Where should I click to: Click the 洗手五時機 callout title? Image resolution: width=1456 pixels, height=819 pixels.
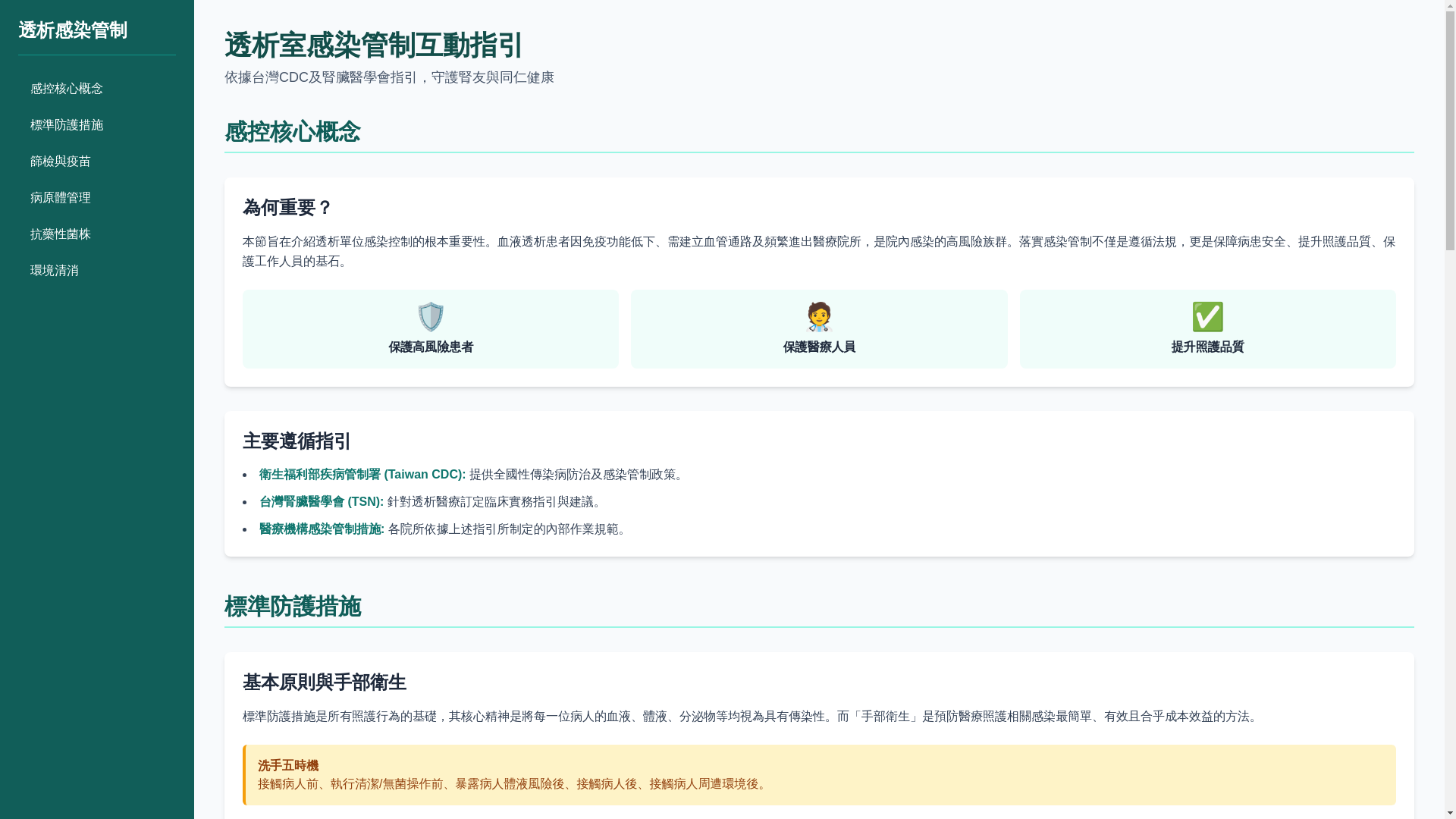coord(288,766)
